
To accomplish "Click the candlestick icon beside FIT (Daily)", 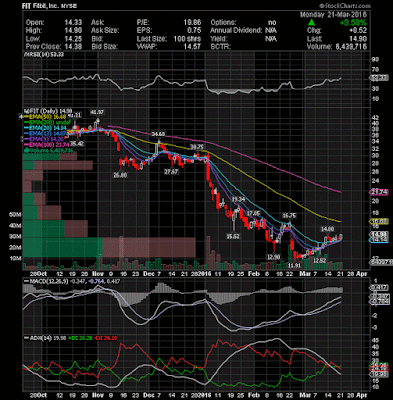I will click(x=25, y=111).
